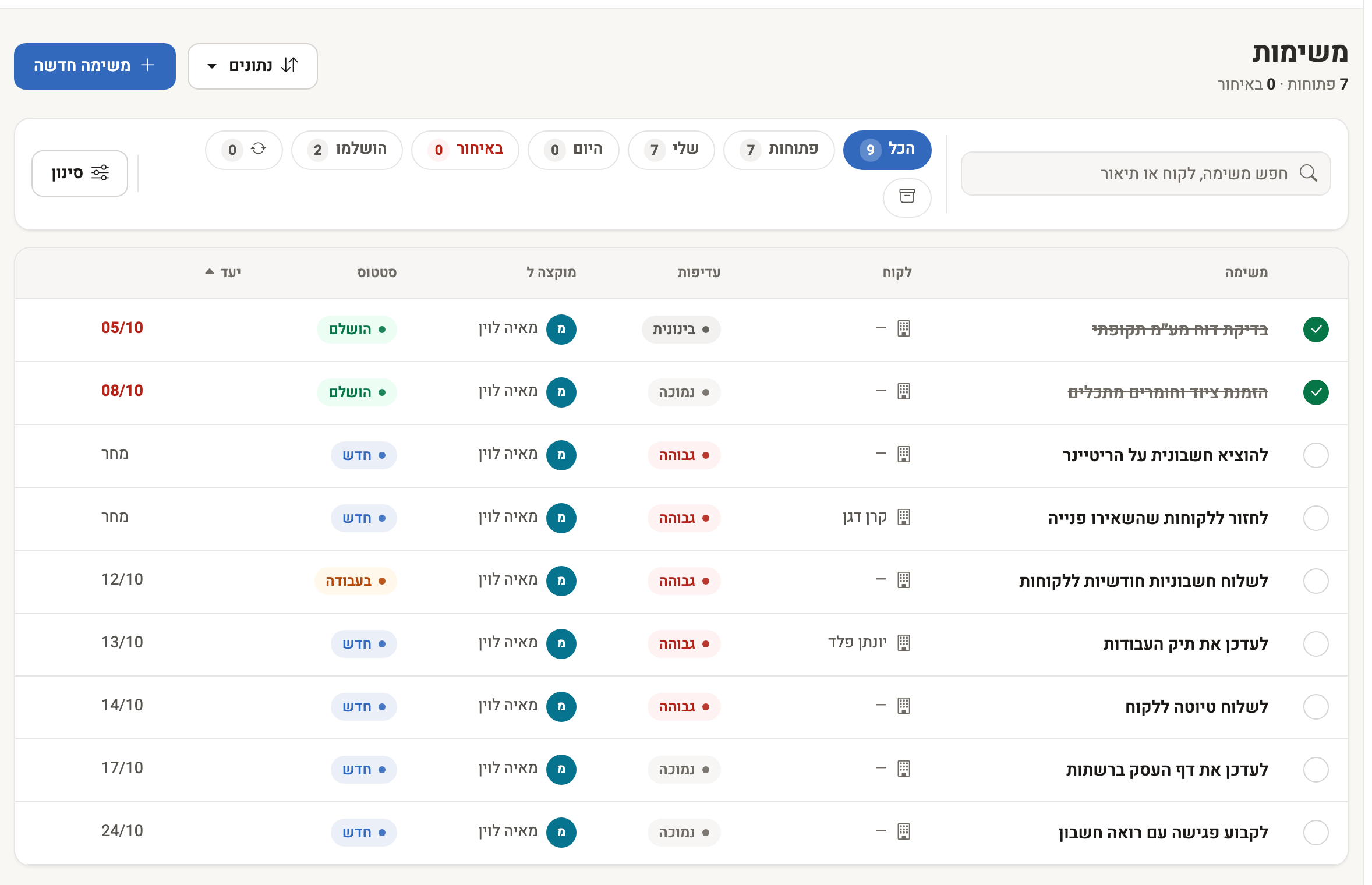This screenshot has height=885, width=1372.
Task: Create a task with משימה חדשה button
Action: 95,66
